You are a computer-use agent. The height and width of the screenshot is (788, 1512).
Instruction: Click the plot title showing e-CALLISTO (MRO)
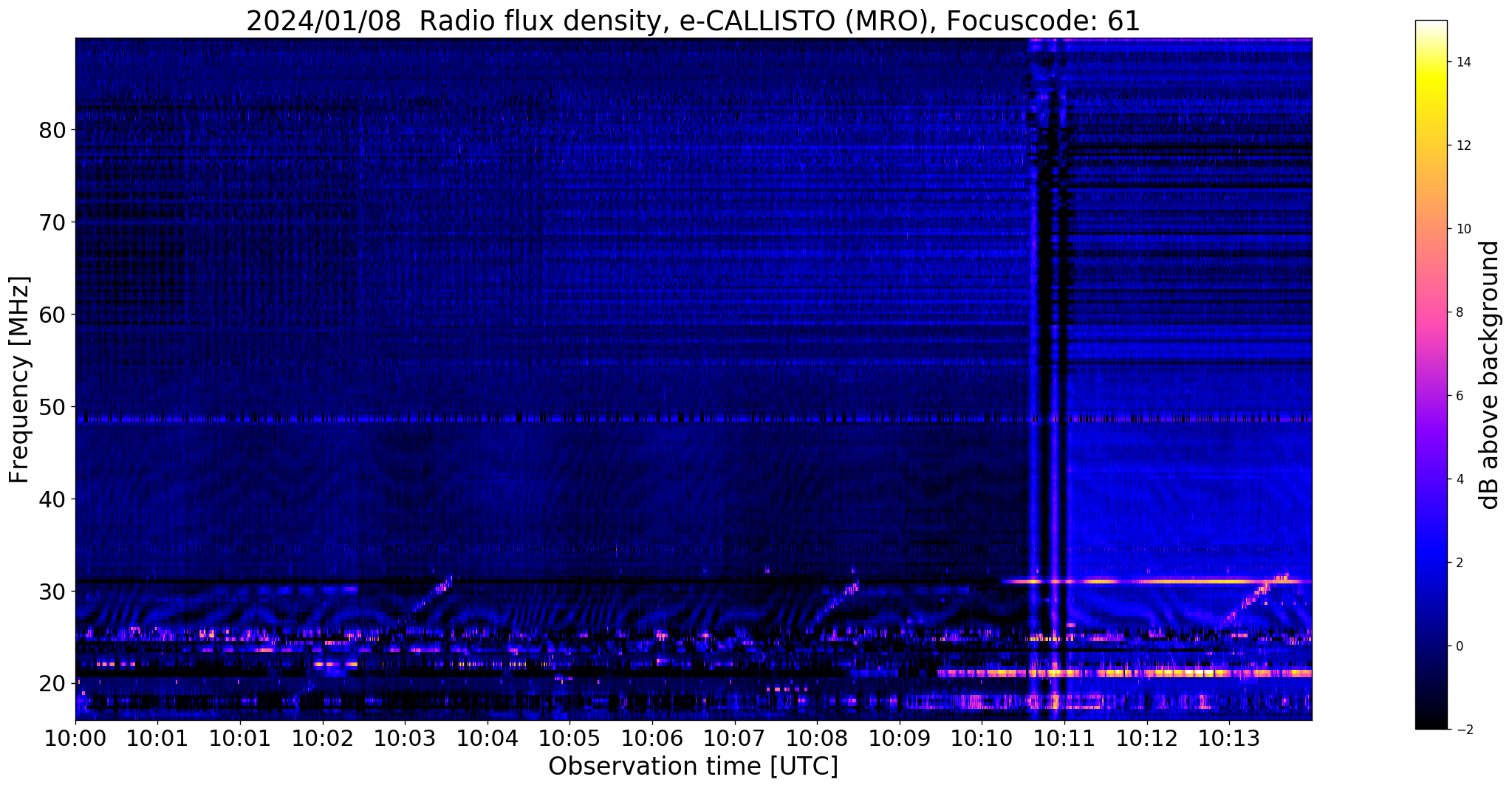click(693, 21)
